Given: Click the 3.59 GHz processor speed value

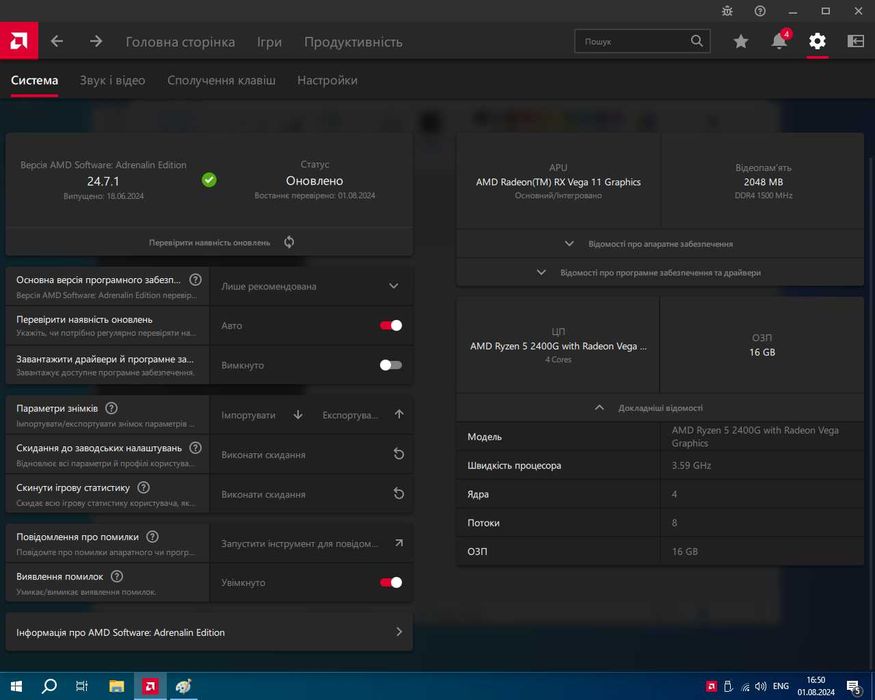Looking at the screenshot, I should (x=691, y=465).
